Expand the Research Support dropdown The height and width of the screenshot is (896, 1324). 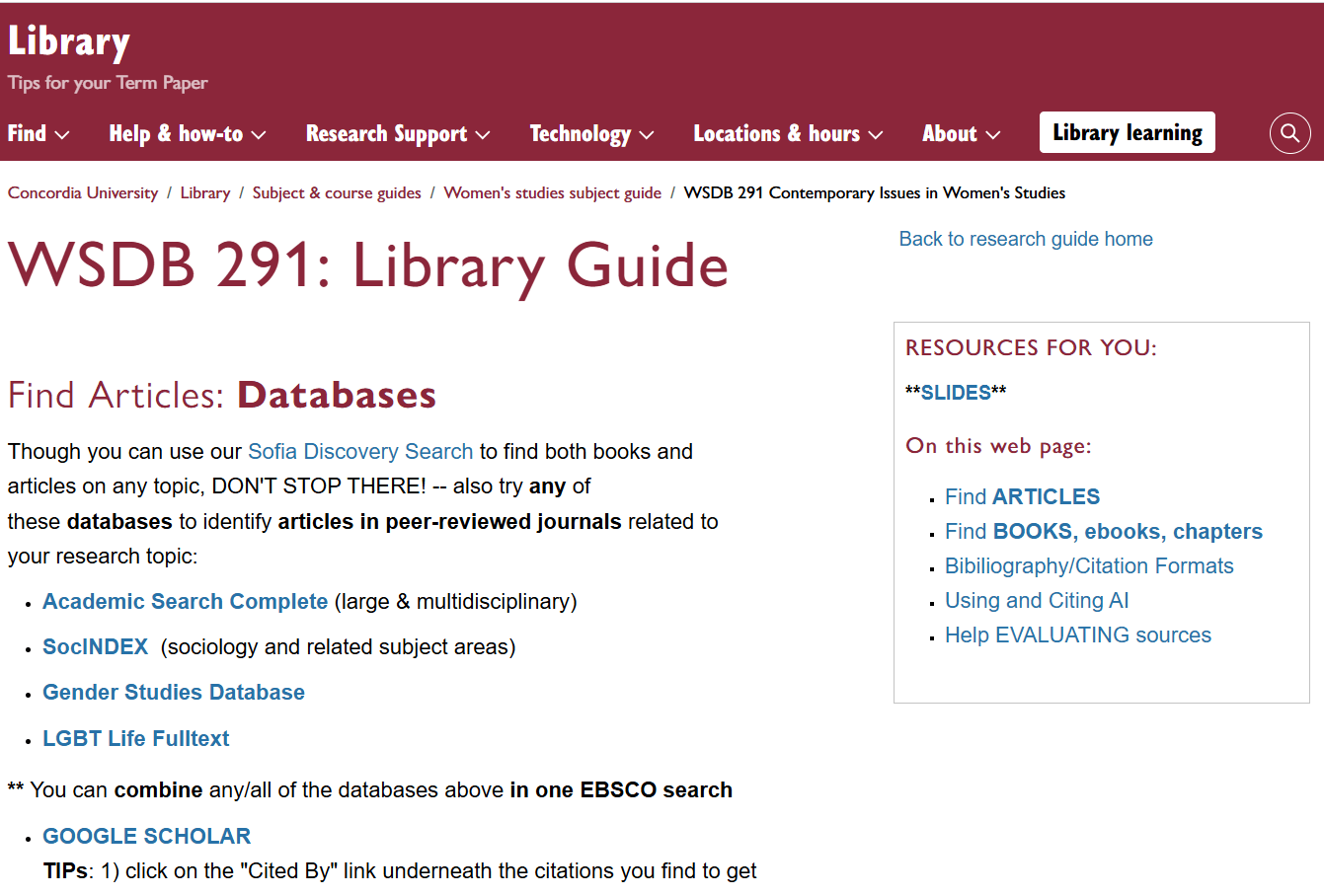397,134
